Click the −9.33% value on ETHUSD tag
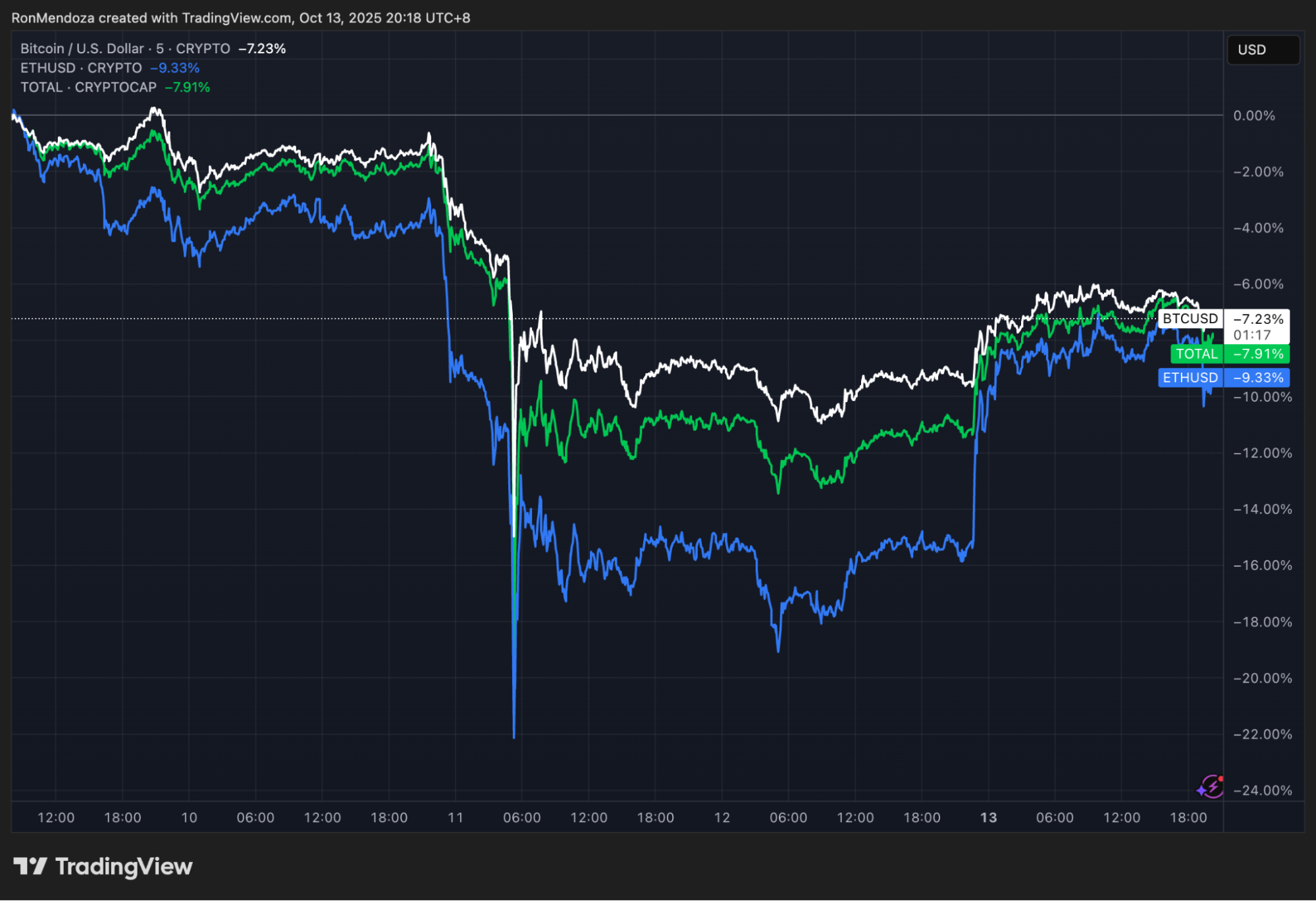 (x=1258, y=378)
